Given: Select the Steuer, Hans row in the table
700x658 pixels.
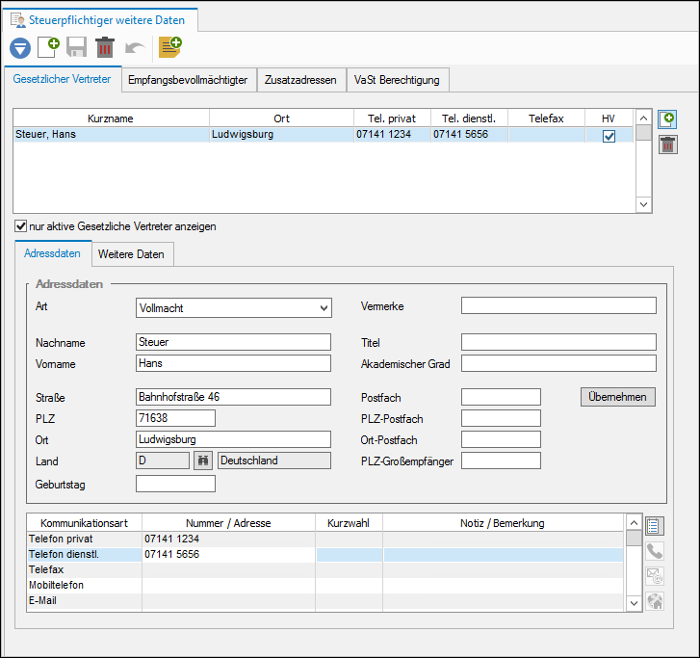Looking at the screenshot, I should tap(323, 134).
